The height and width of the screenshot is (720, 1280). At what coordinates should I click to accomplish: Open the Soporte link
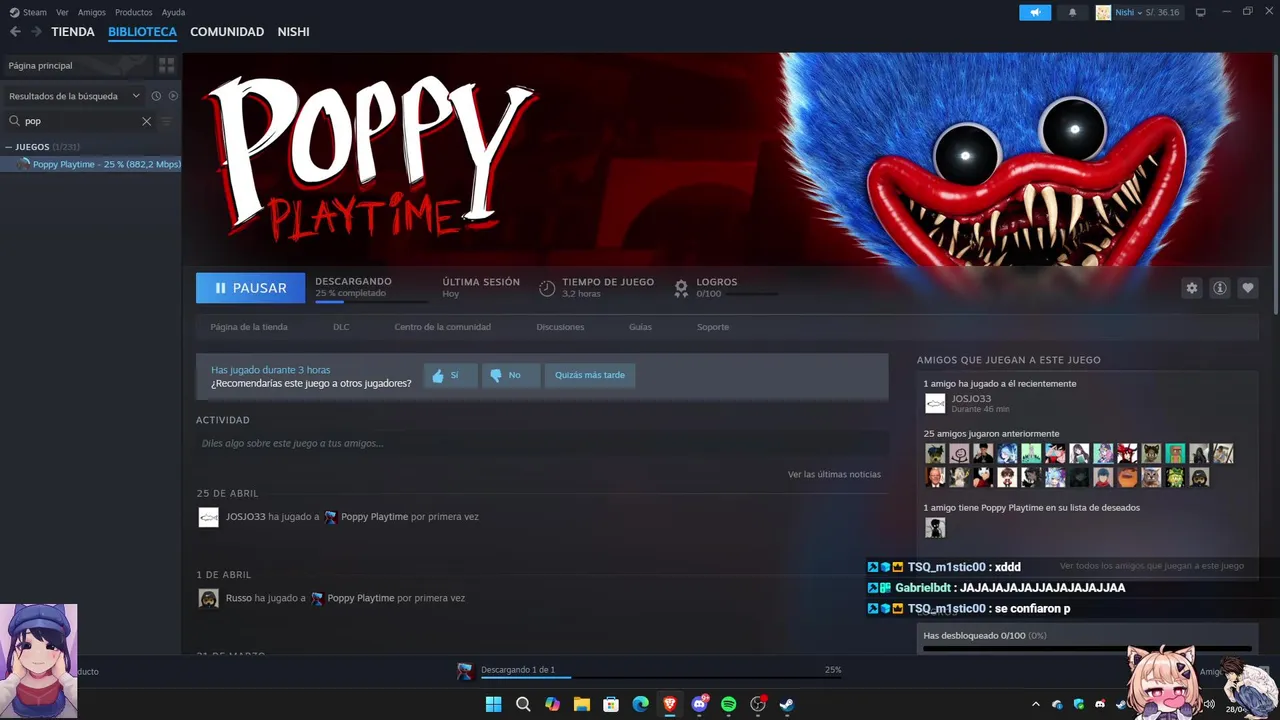(x=713, y=327)
